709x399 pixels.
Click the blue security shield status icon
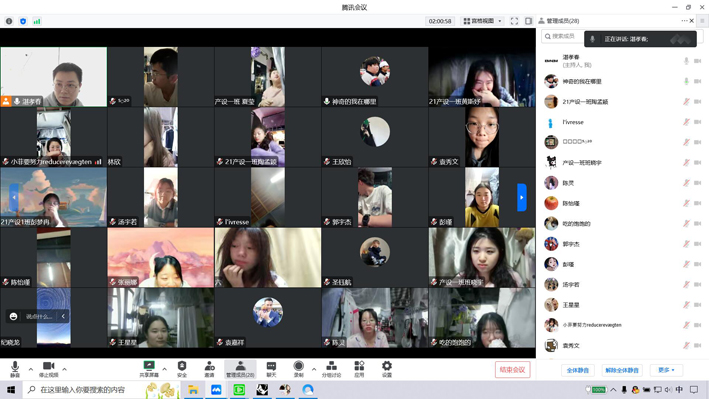[23, 21]
